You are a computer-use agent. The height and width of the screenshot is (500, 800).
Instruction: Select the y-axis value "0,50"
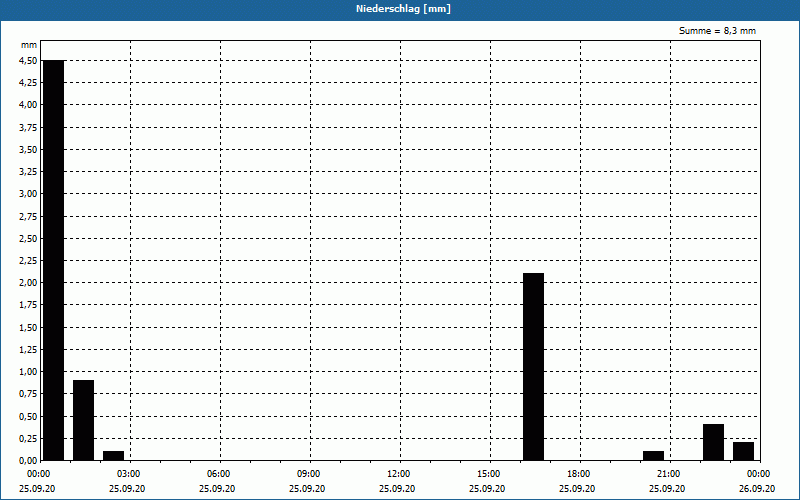coord(28,416)
